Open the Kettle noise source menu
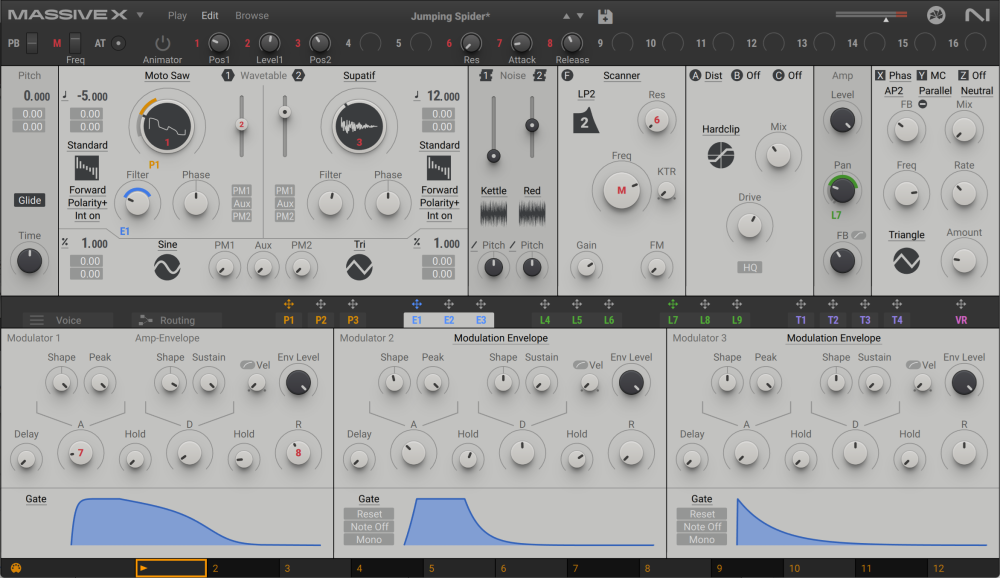The image size is (1000, 578). click(494, 191)
